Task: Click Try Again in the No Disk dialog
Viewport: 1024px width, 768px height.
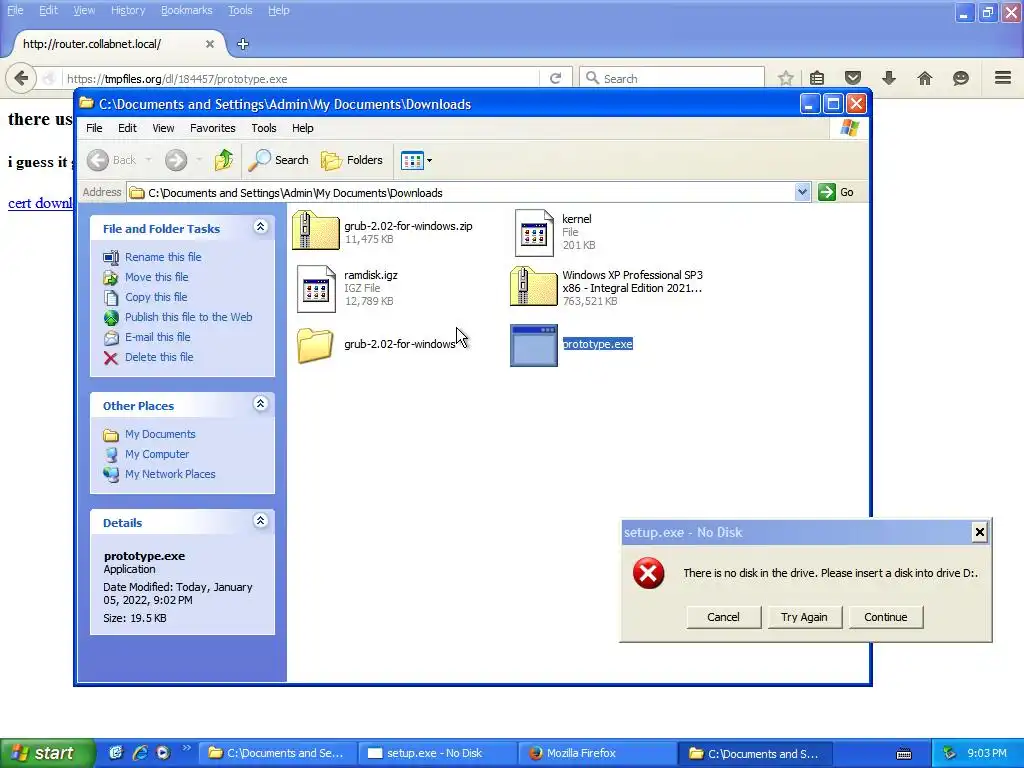Action: 804,617
